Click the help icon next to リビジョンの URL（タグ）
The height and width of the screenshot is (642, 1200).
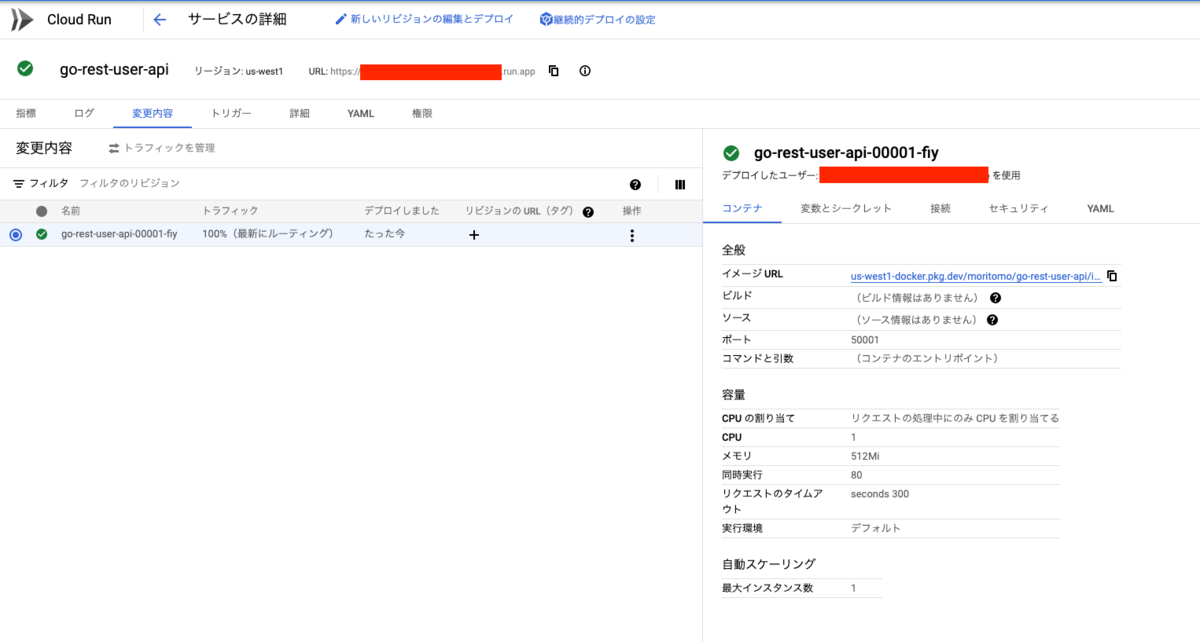click(x=588, y=210)
